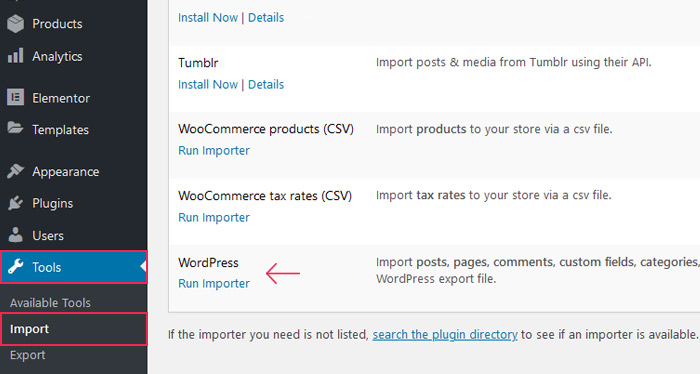Open Available Tools submenu item
Screen dimensions: 700x374
tap(50, 303)
